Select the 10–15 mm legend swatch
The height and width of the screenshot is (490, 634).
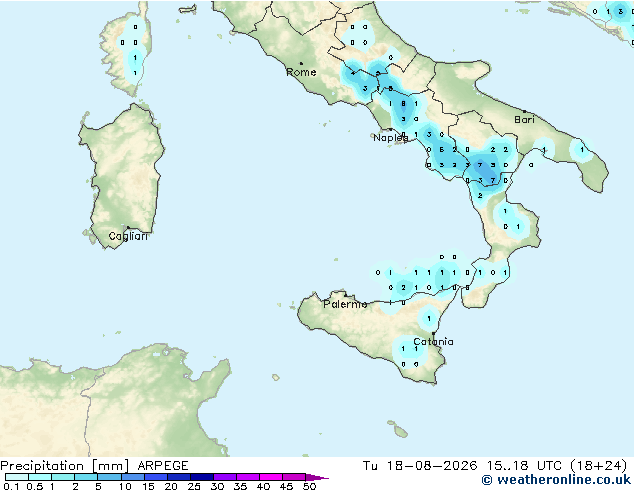133,477
